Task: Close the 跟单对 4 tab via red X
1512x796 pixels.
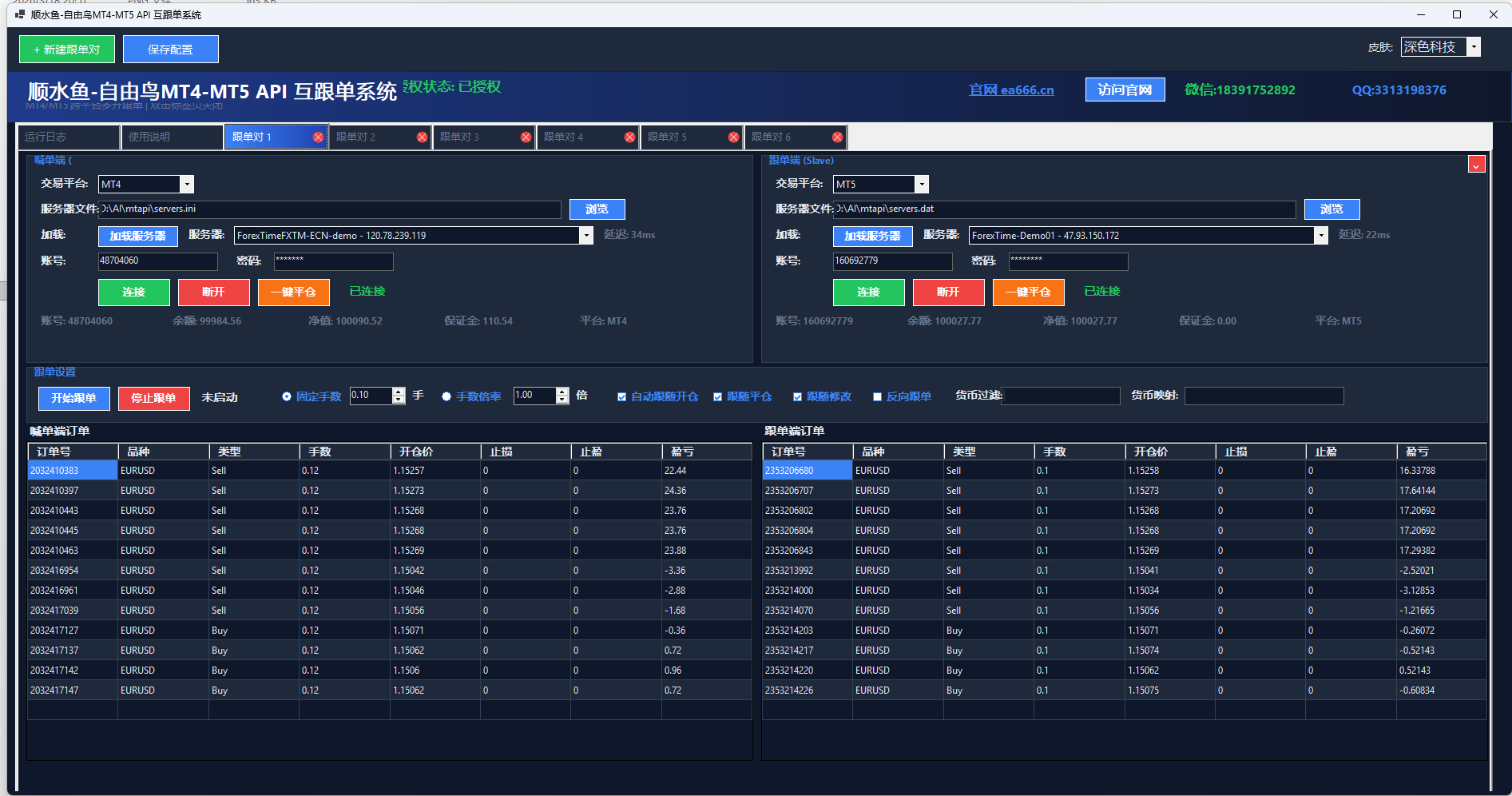Action: coord(629,137)
